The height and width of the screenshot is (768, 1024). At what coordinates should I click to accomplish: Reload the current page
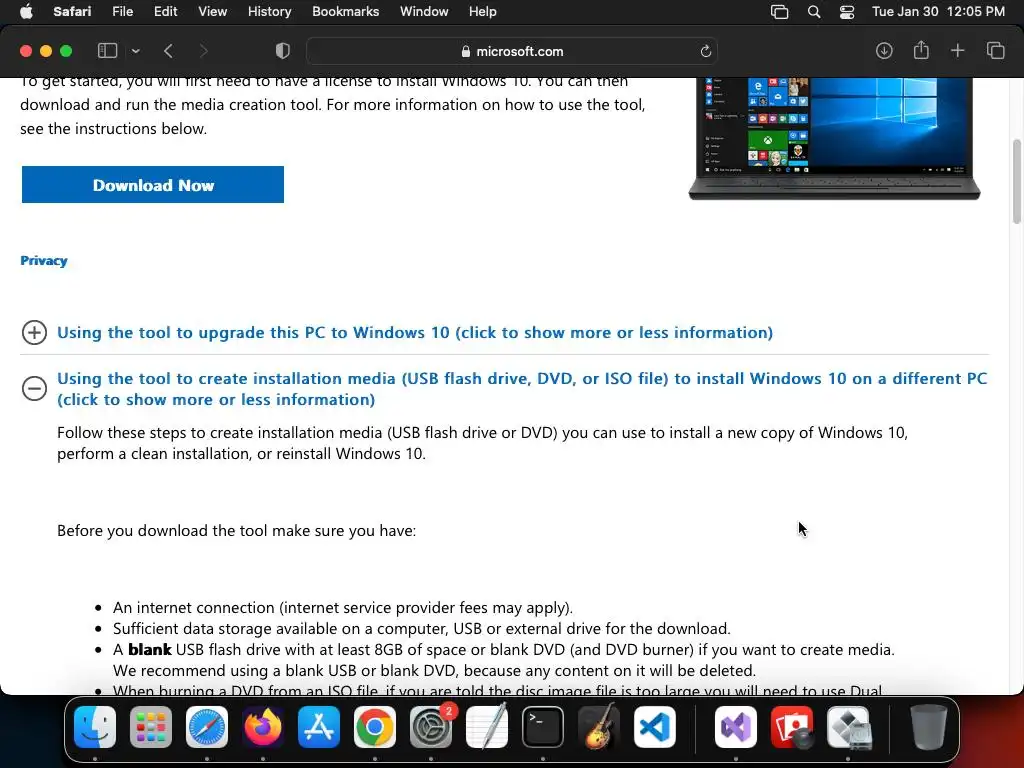(705, 51)
